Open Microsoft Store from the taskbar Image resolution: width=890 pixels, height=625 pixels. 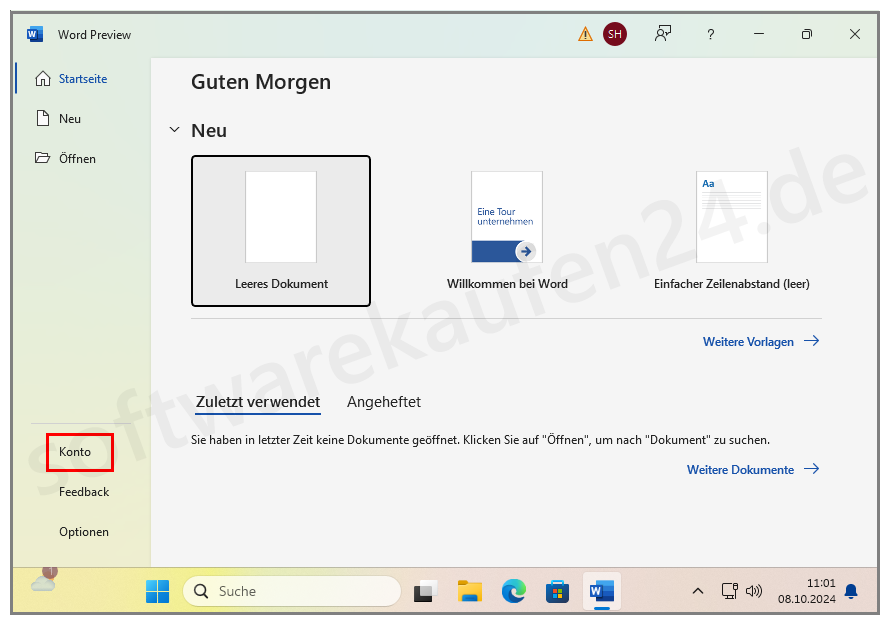coord(557,591)
